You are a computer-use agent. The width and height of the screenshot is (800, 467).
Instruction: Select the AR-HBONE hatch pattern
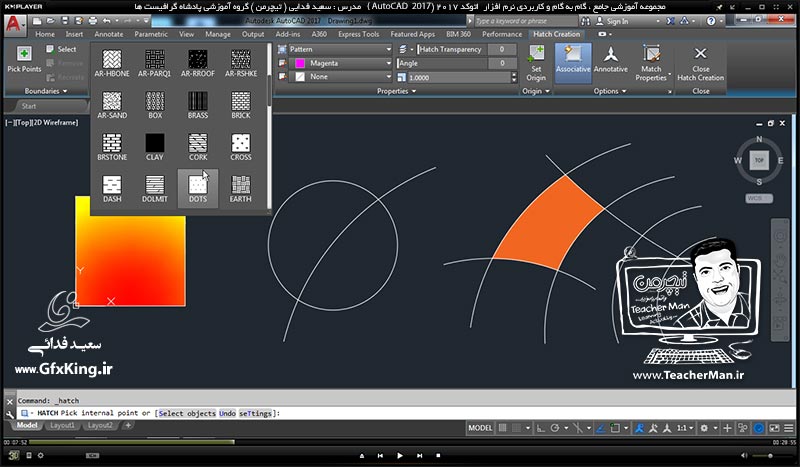[x=112, y=63]
